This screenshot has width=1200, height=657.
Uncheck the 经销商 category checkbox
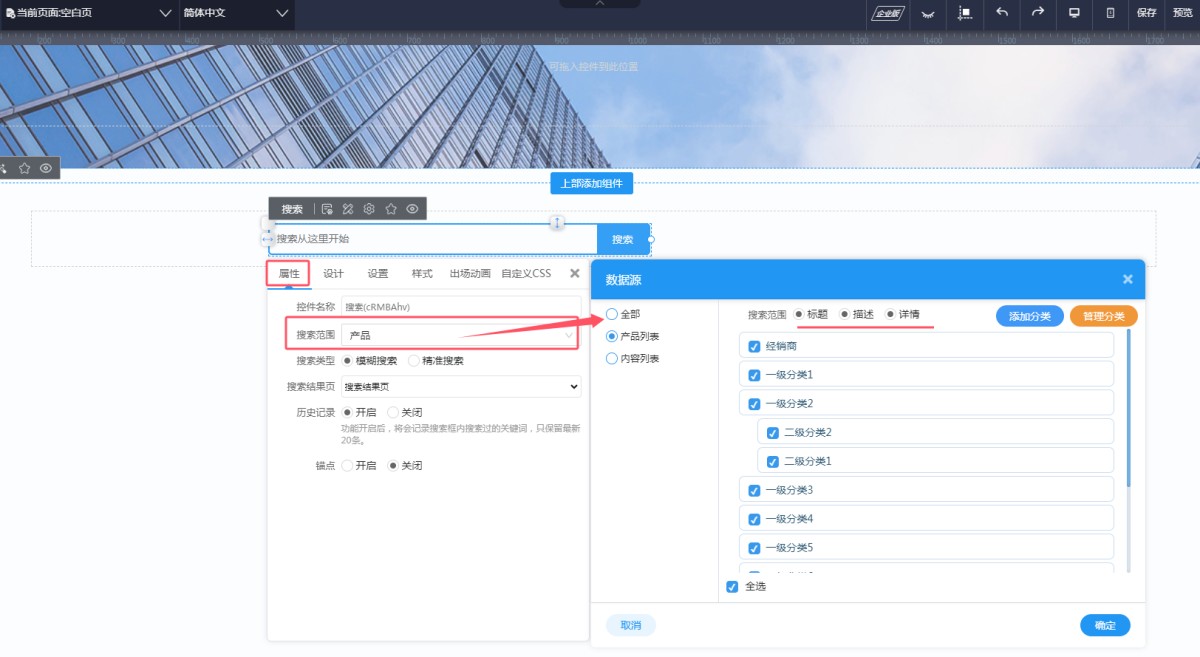pyautogui.click(x=755, y=346)
